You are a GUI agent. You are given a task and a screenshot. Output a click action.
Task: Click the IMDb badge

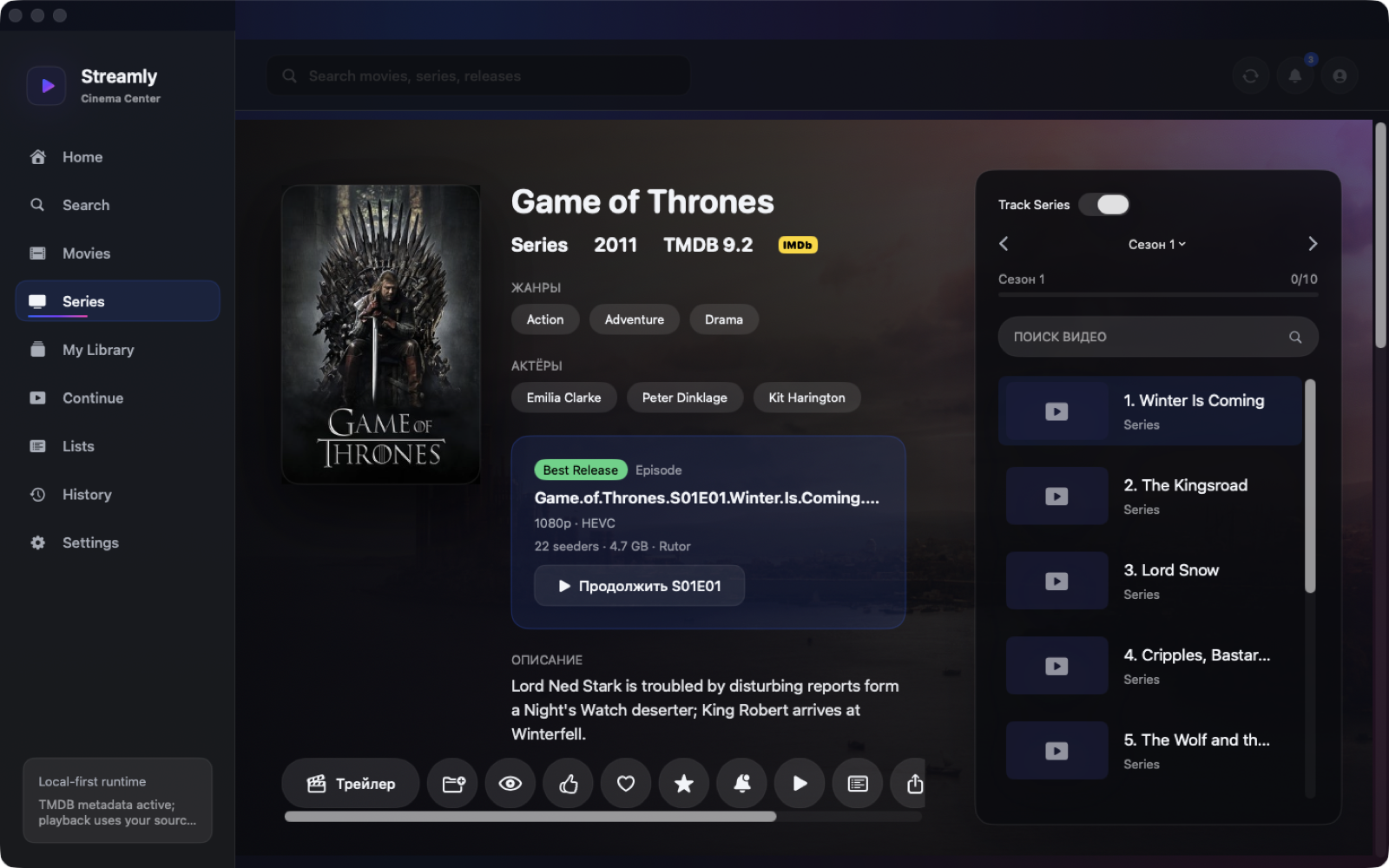pos(797,245)
